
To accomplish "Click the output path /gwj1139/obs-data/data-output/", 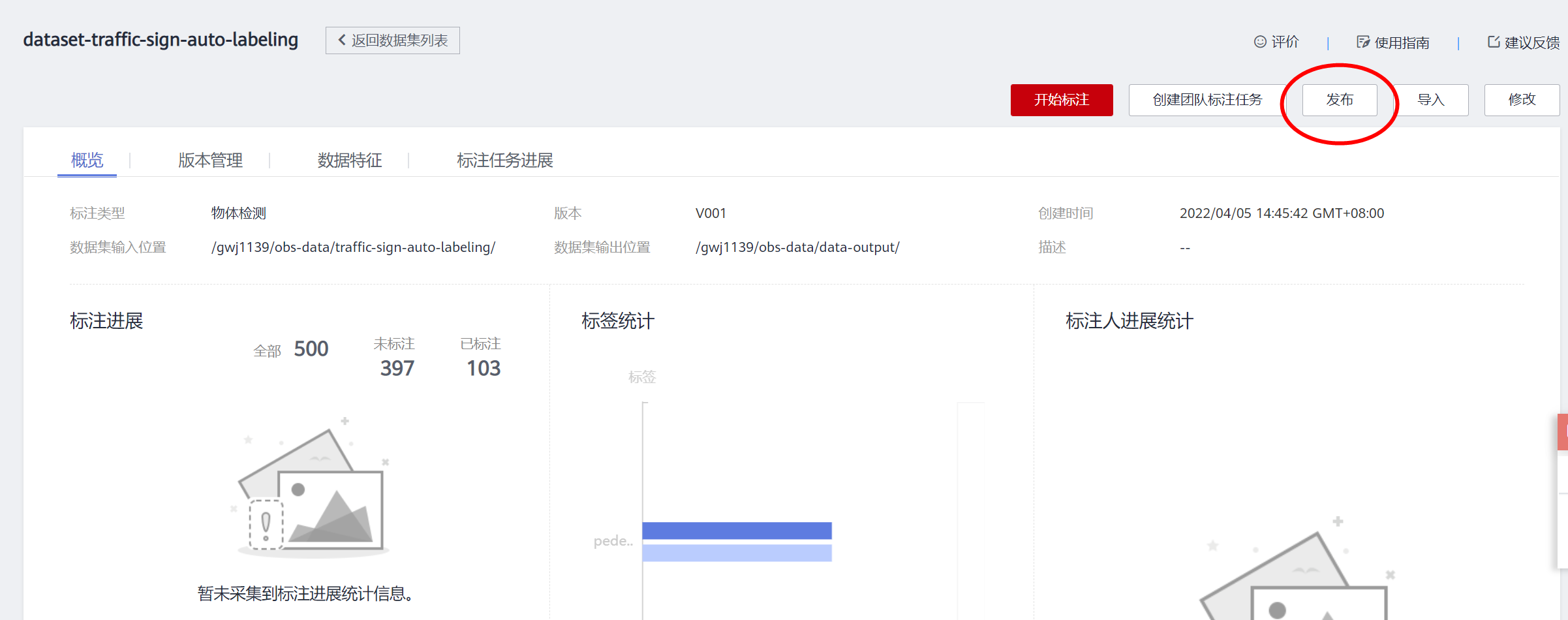I will 797,247.
